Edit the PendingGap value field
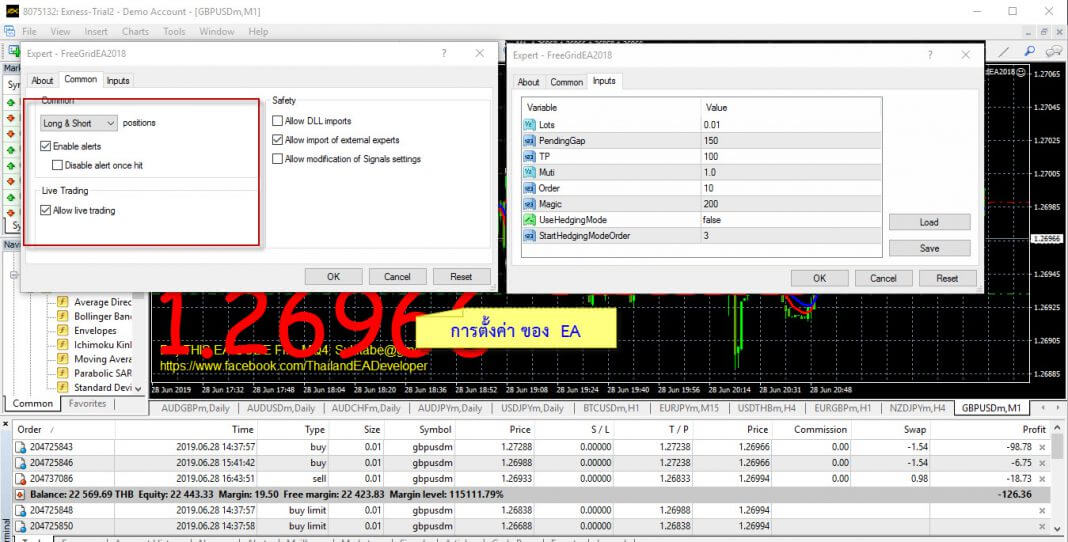 coord(790,141)
